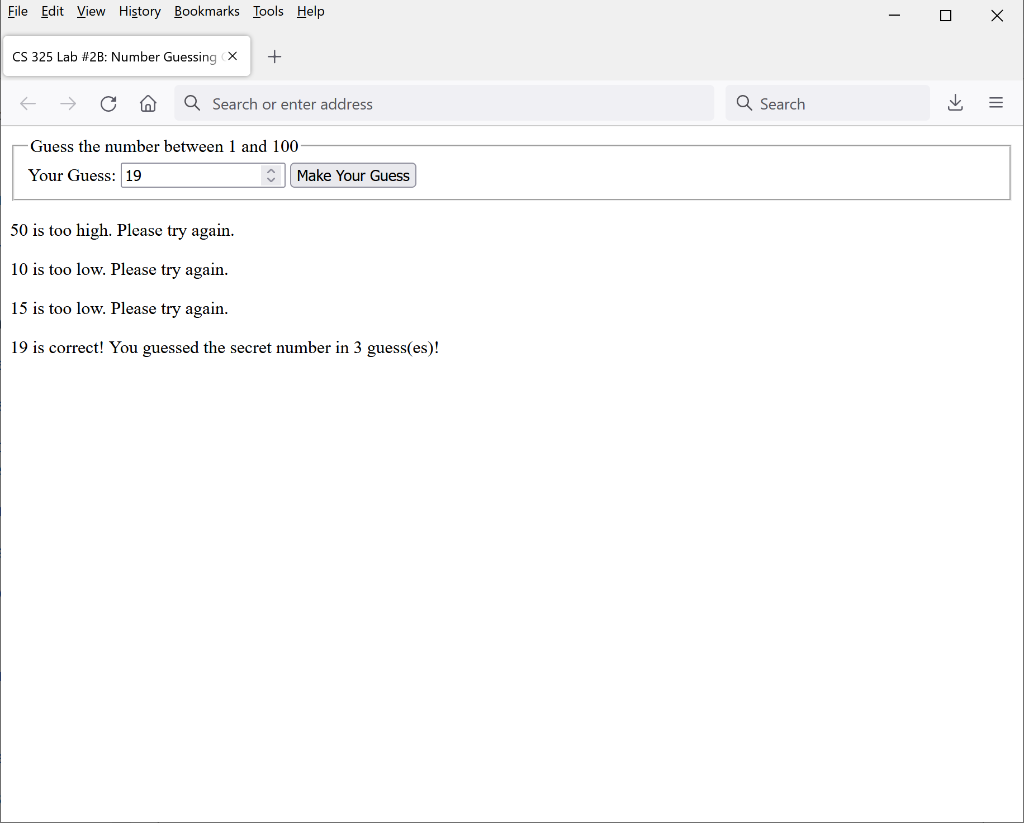Click the browser forward arrow
The image size is (1024, 823).
click(68, 103)
